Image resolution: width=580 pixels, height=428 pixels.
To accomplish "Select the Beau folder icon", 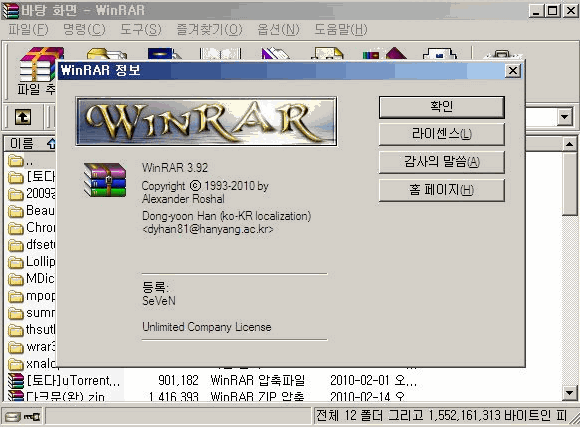I will [x=16, y=211].
